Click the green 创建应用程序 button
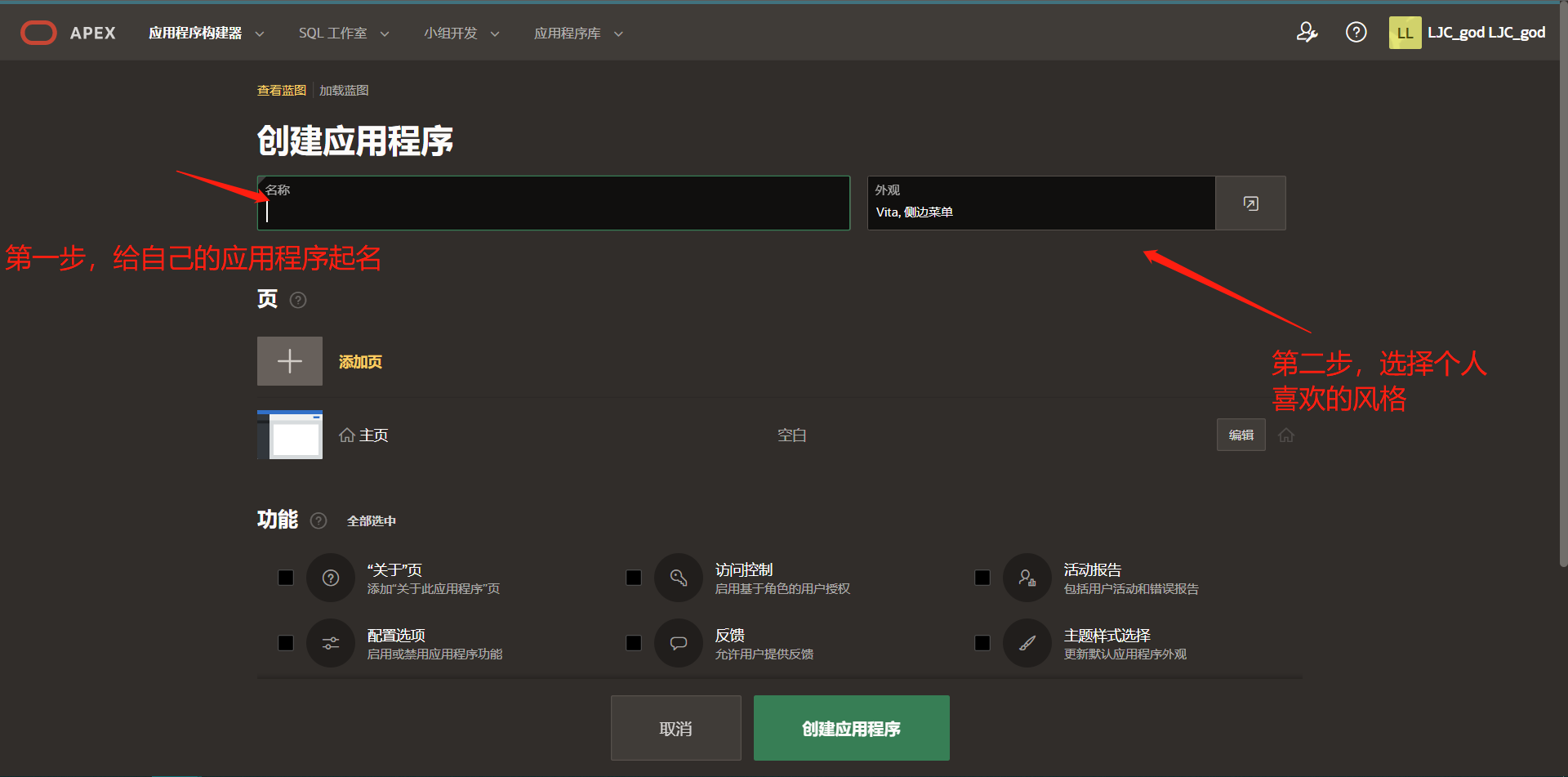 coord(851,728)
